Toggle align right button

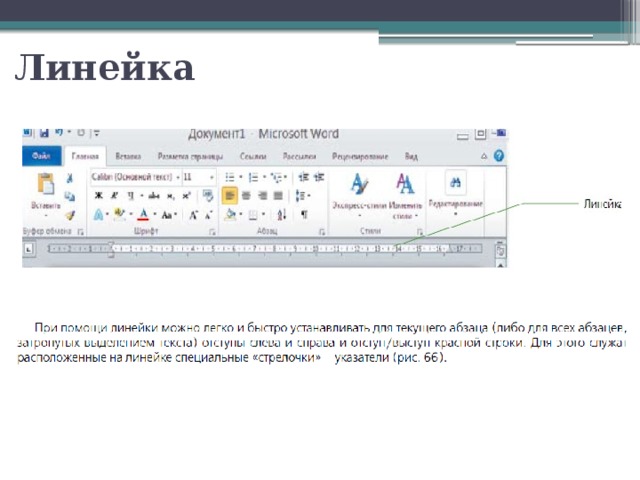262,196
